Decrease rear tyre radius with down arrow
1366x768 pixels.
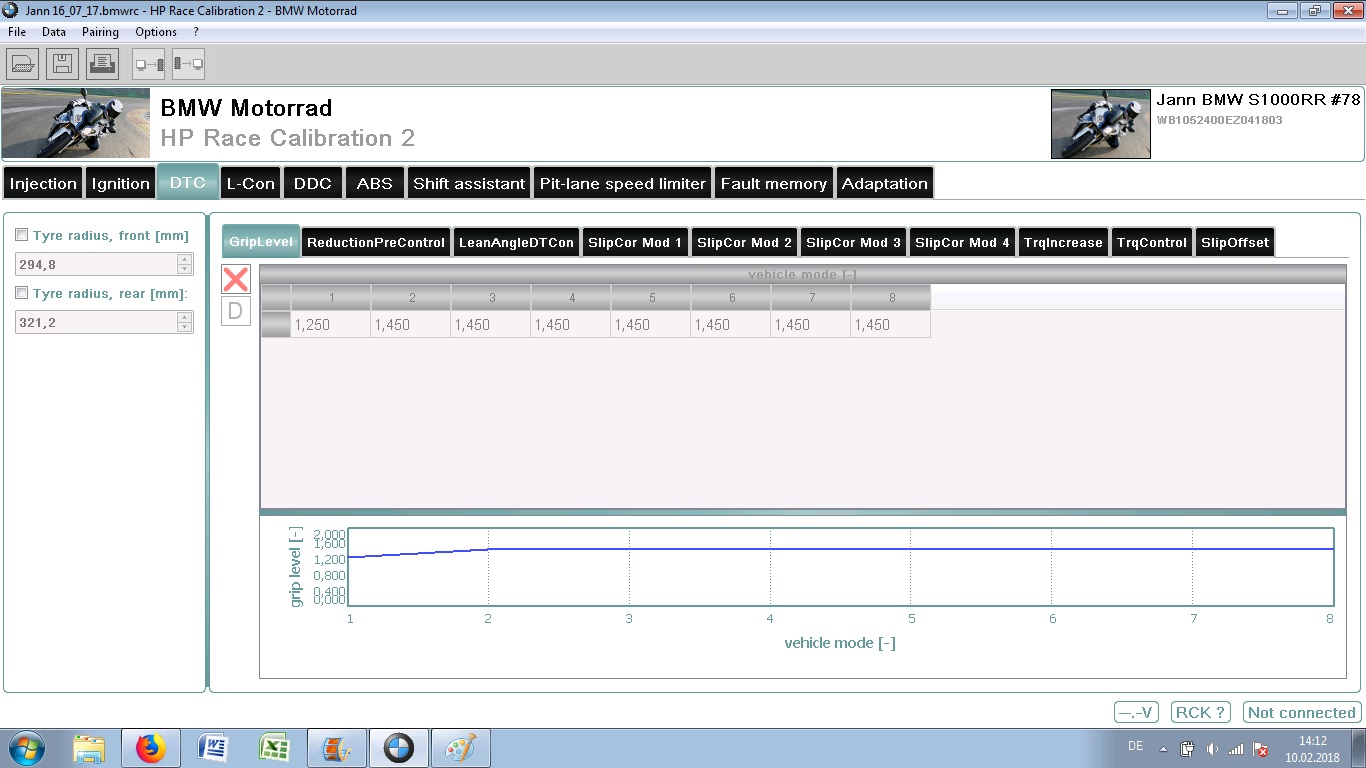coord(184,327)
